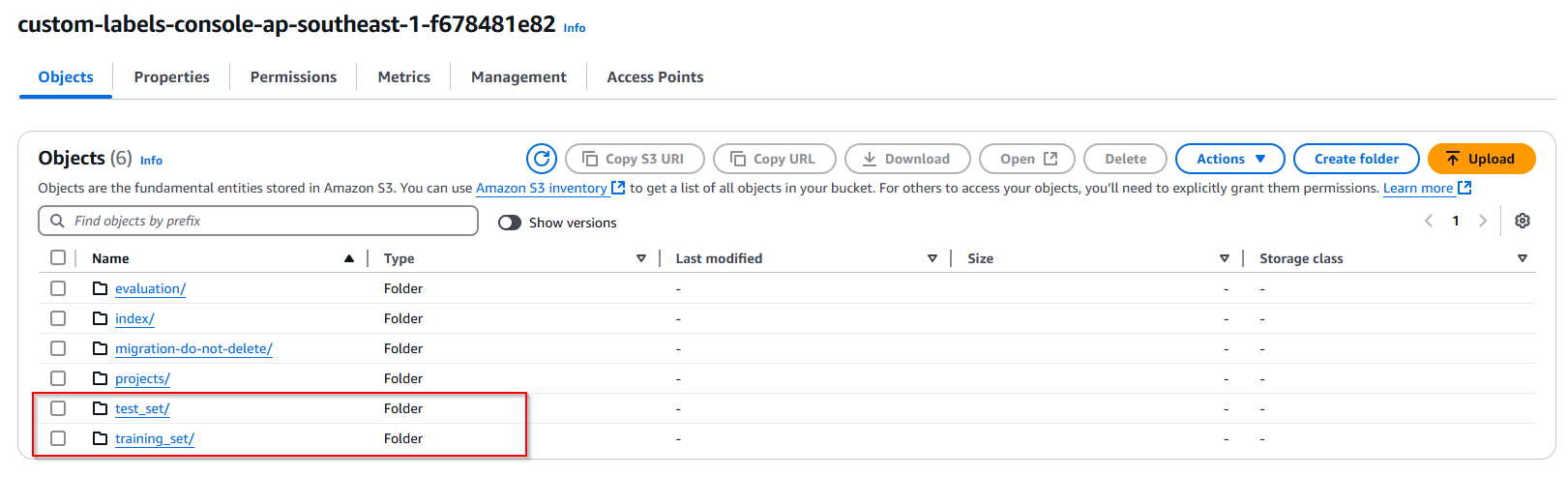The width and height of the screenshot is (1568, 477).
Task: Refresh the objects list
Action: (542, 159)
